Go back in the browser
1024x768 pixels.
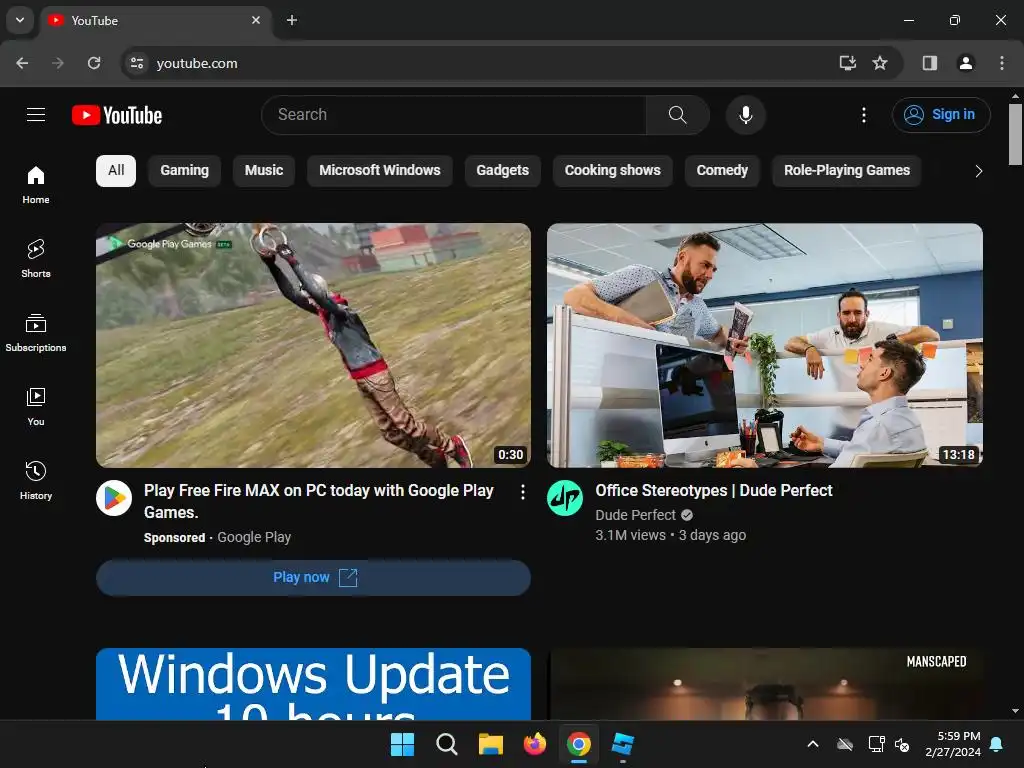22,63
